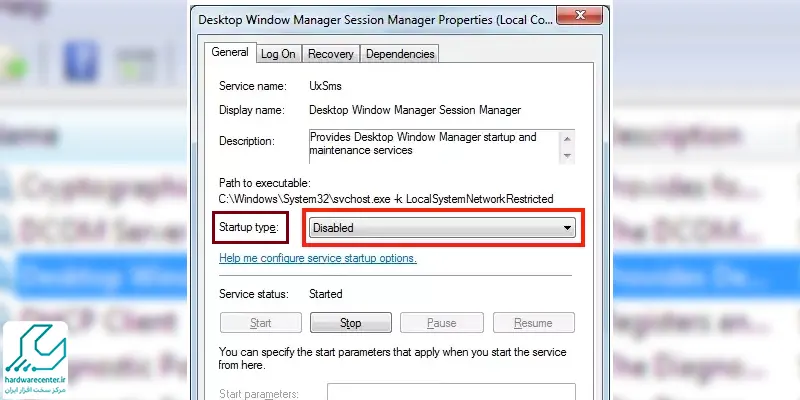Click the Start parameters text field

click(451, 392)
